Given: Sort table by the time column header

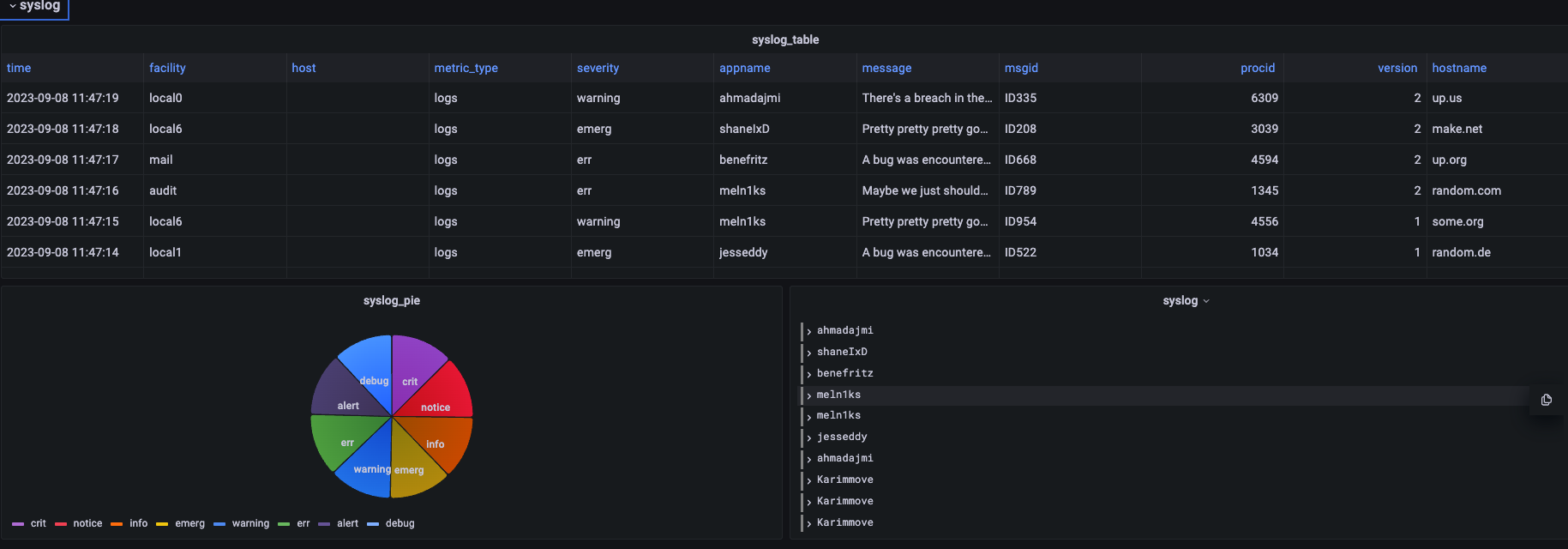Looking at the screenshot, I should [x=19, y=68].
